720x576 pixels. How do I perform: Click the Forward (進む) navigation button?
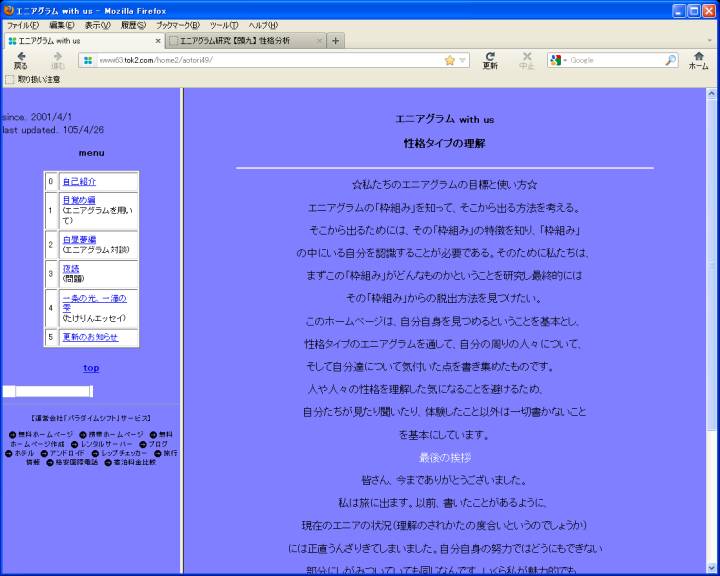(x=58, y=60)
